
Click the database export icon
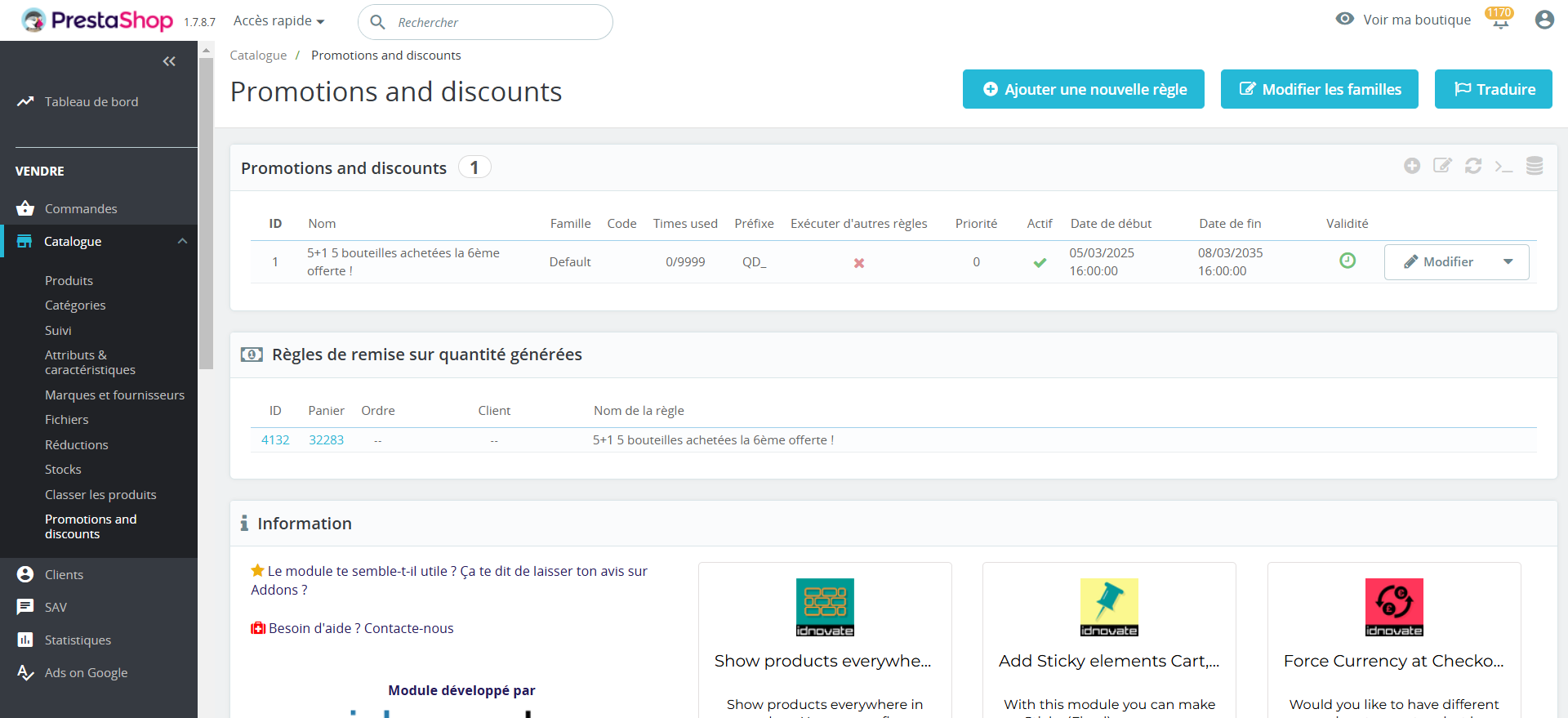[x=1535, y=167]
